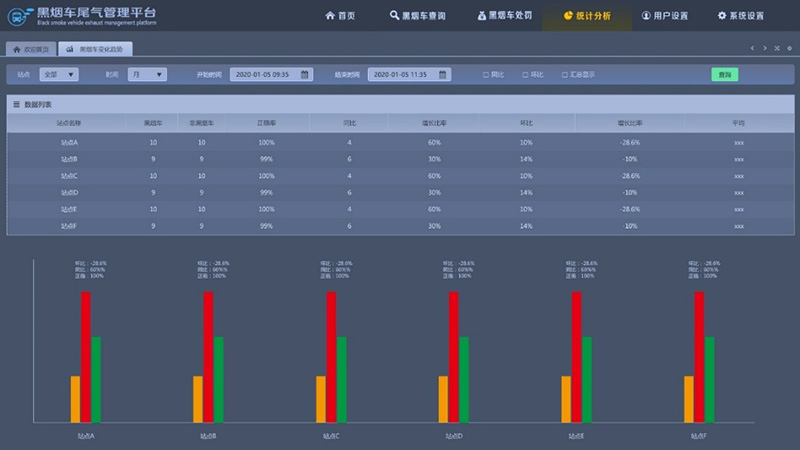This screenshot has width=800, height=450.
Task: Switch to 欢迎首页 tab
Action: tap(30, 48)
